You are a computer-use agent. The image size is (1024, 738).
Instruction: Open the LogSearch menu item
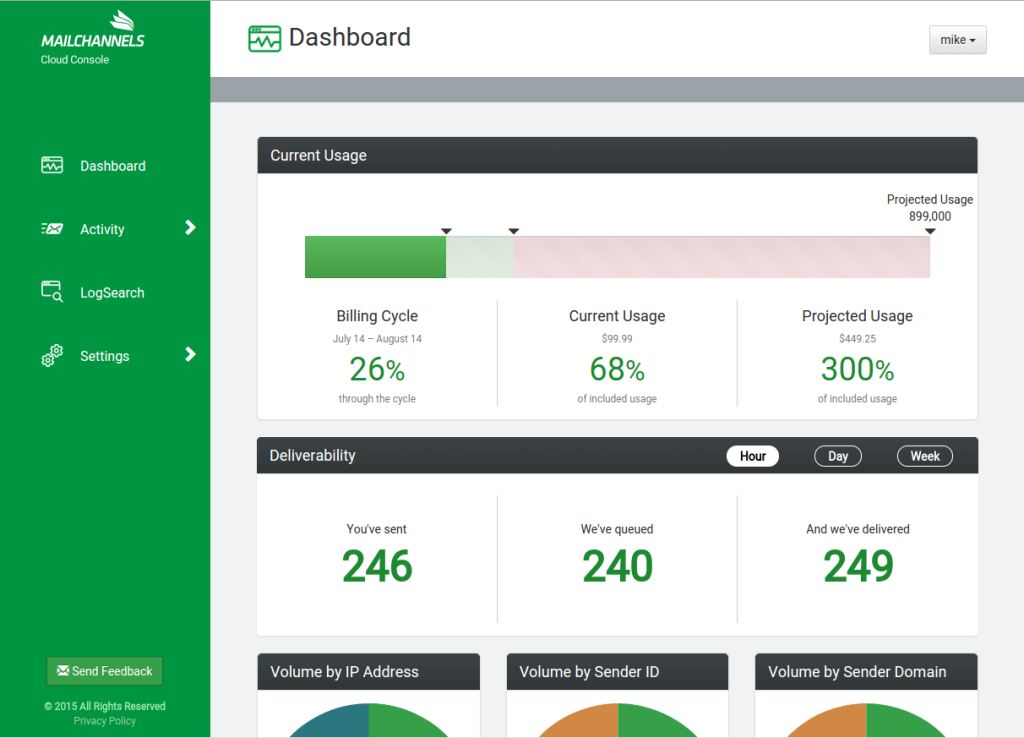point(112,293)
